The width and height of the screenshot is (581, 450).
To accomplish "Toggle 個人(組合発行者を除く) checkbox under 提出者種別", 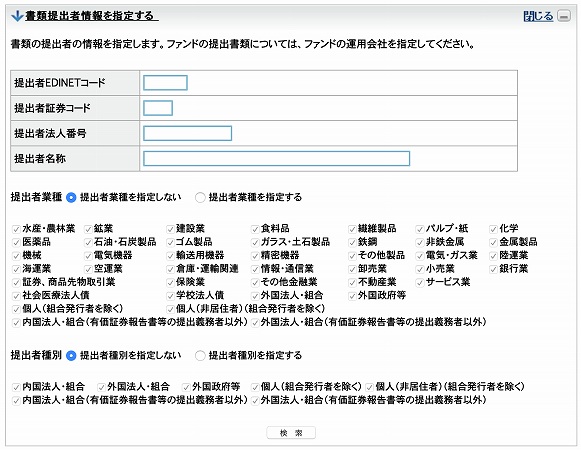I will (x=255, y=387).
